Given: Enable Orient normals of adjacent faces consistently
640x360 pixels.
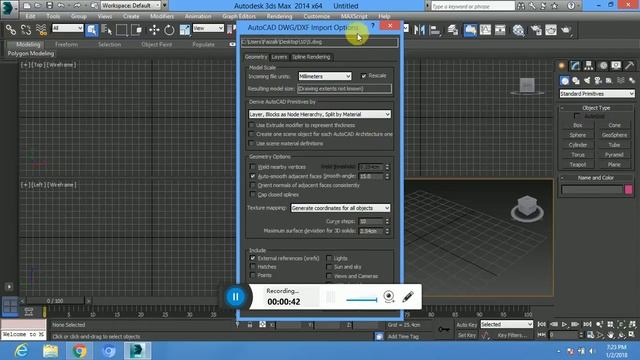Looking at the screenshot, I should (253, 185).
